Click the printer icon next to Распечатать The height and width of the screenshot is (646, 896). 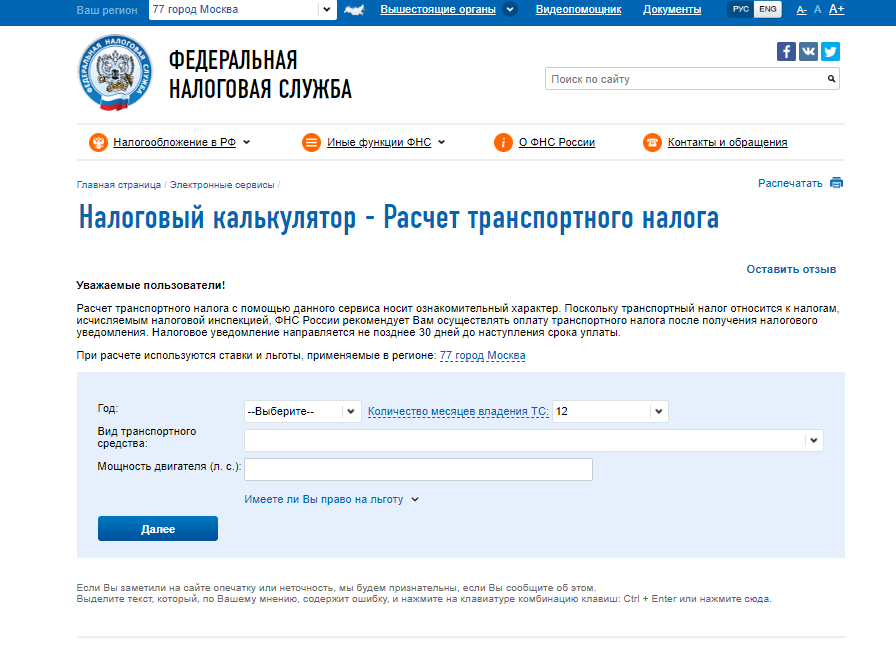click(836, 183)
